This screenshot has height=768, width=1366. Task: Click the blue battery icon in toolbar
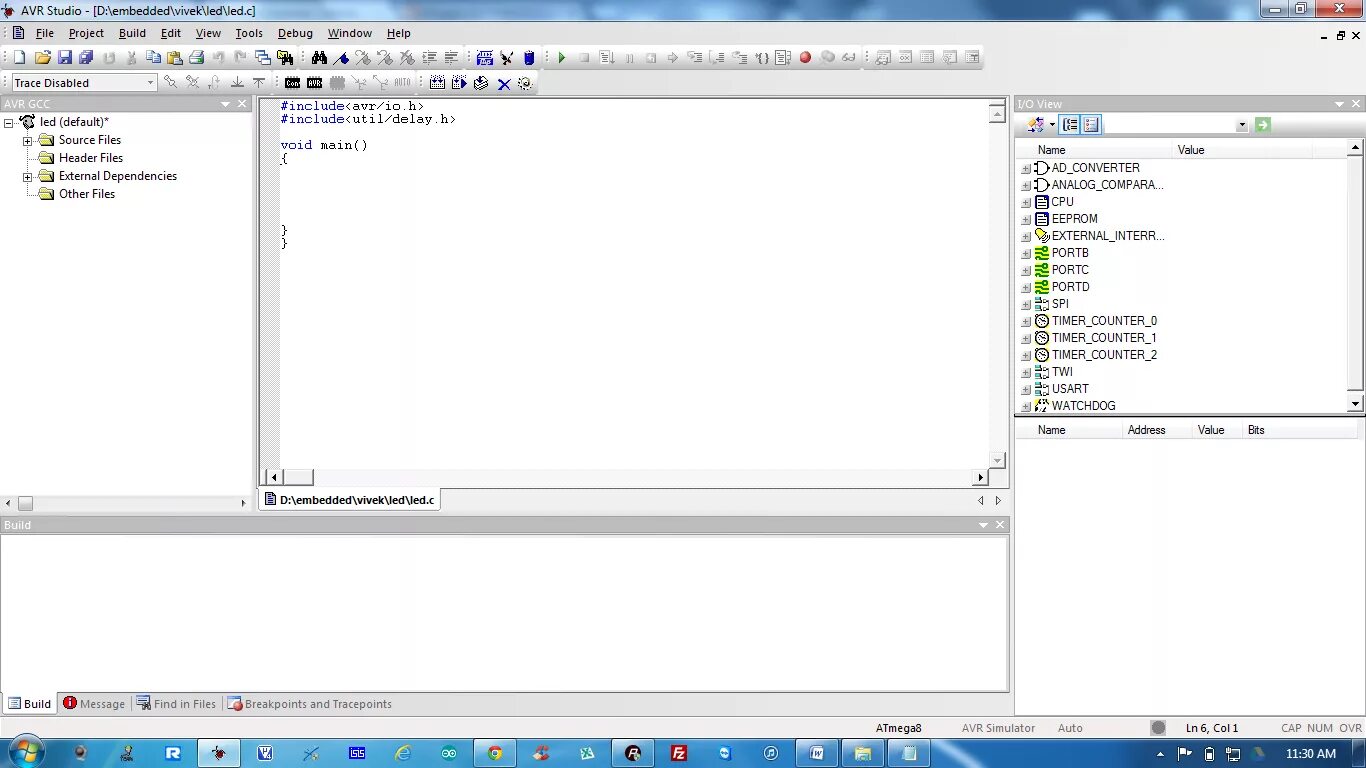529,58
